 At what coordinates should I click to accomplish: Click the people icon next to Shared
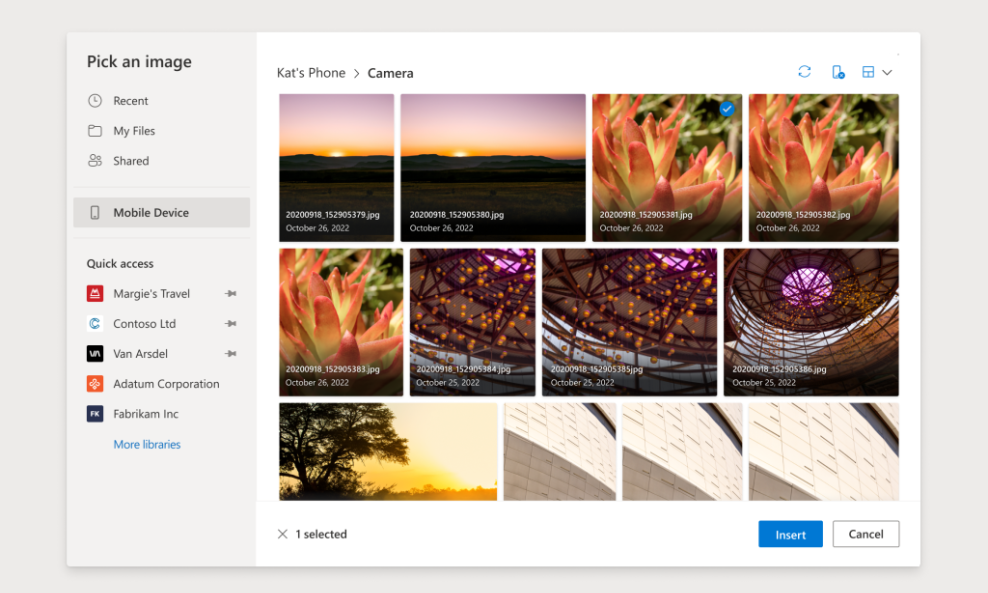(95, 161)
